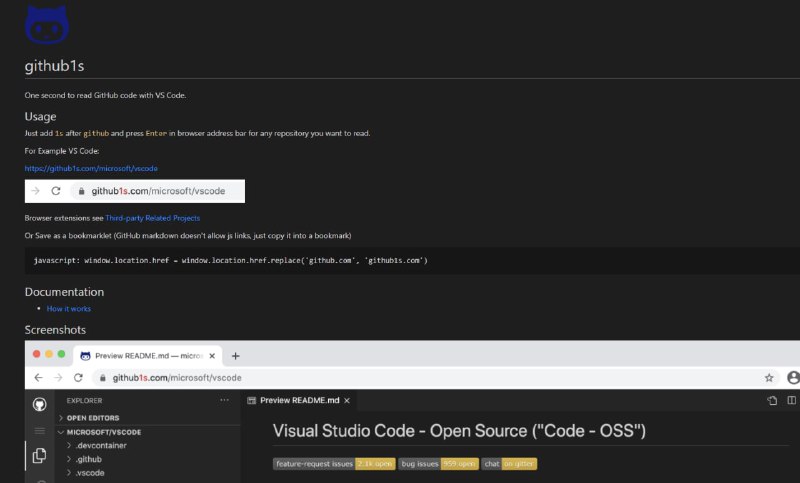Open the hamburger menu in activity bar
The height and width of the screenshot is (483, 800).
(40, 431)
